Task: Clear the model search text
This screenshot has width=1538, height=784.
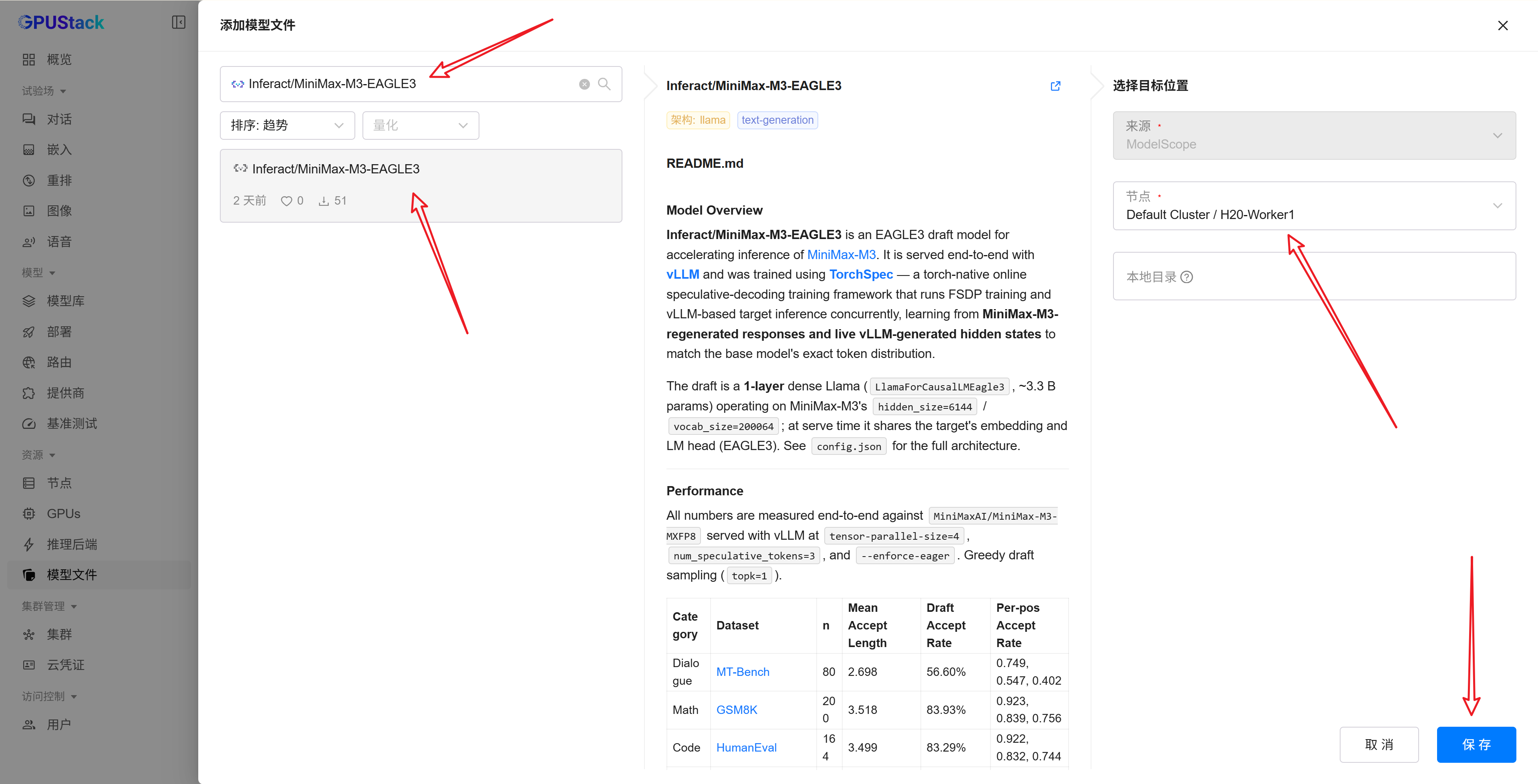Action: coord(584,84)
